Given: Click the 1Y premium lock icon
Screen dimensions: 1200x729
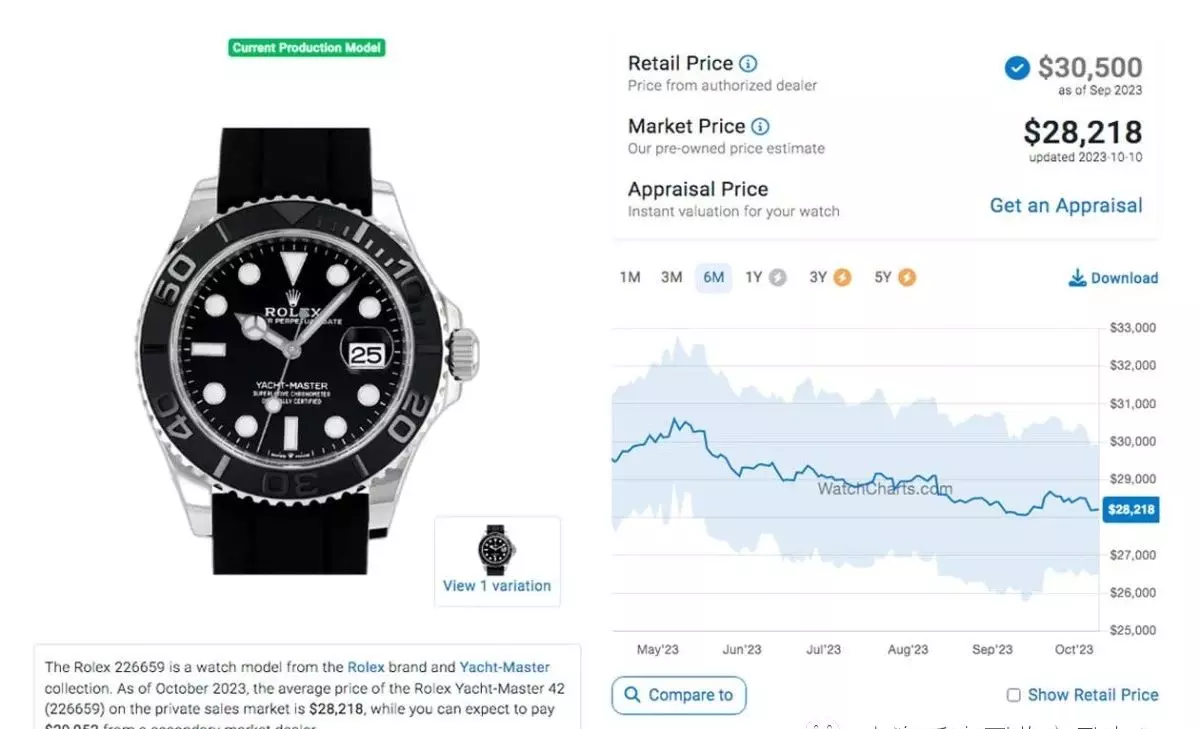Looking at the screenshot, I should (x=778, y=278).
